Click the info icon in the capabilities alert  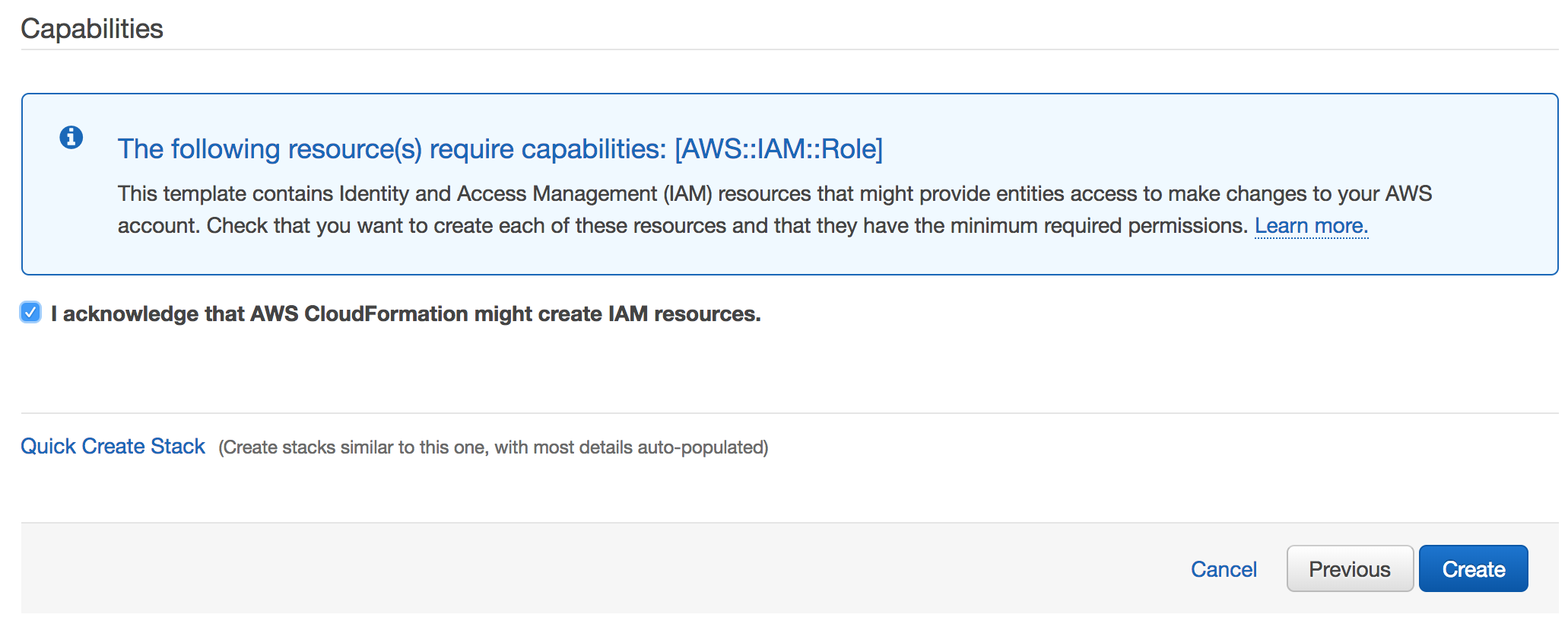pos(71,138)
